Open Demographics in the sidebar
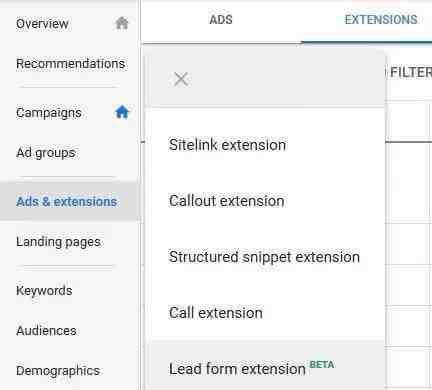432x390 pixels. coord(58,371)
